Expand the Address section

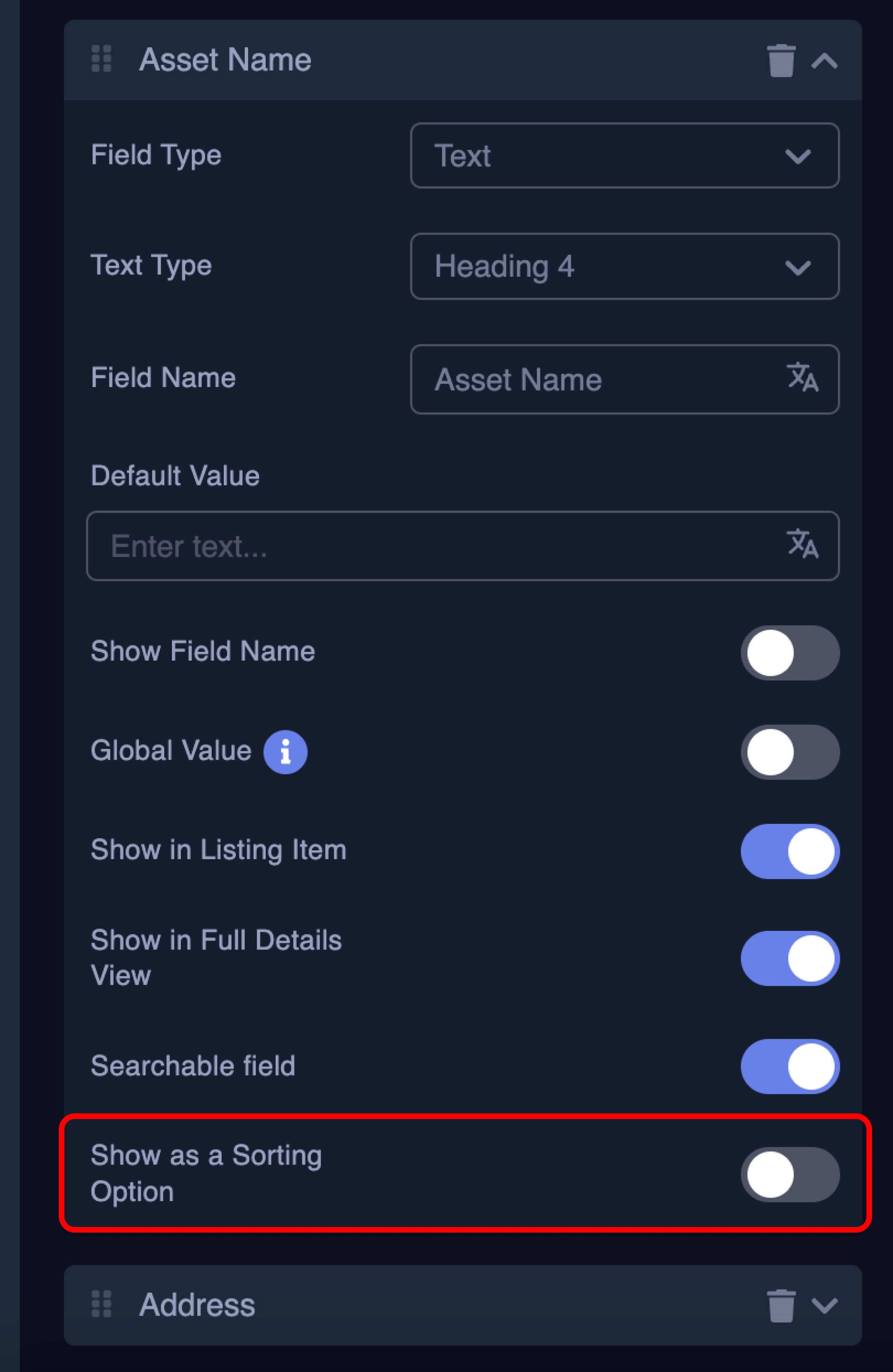pyautogui.click(x=825, y=1305)
